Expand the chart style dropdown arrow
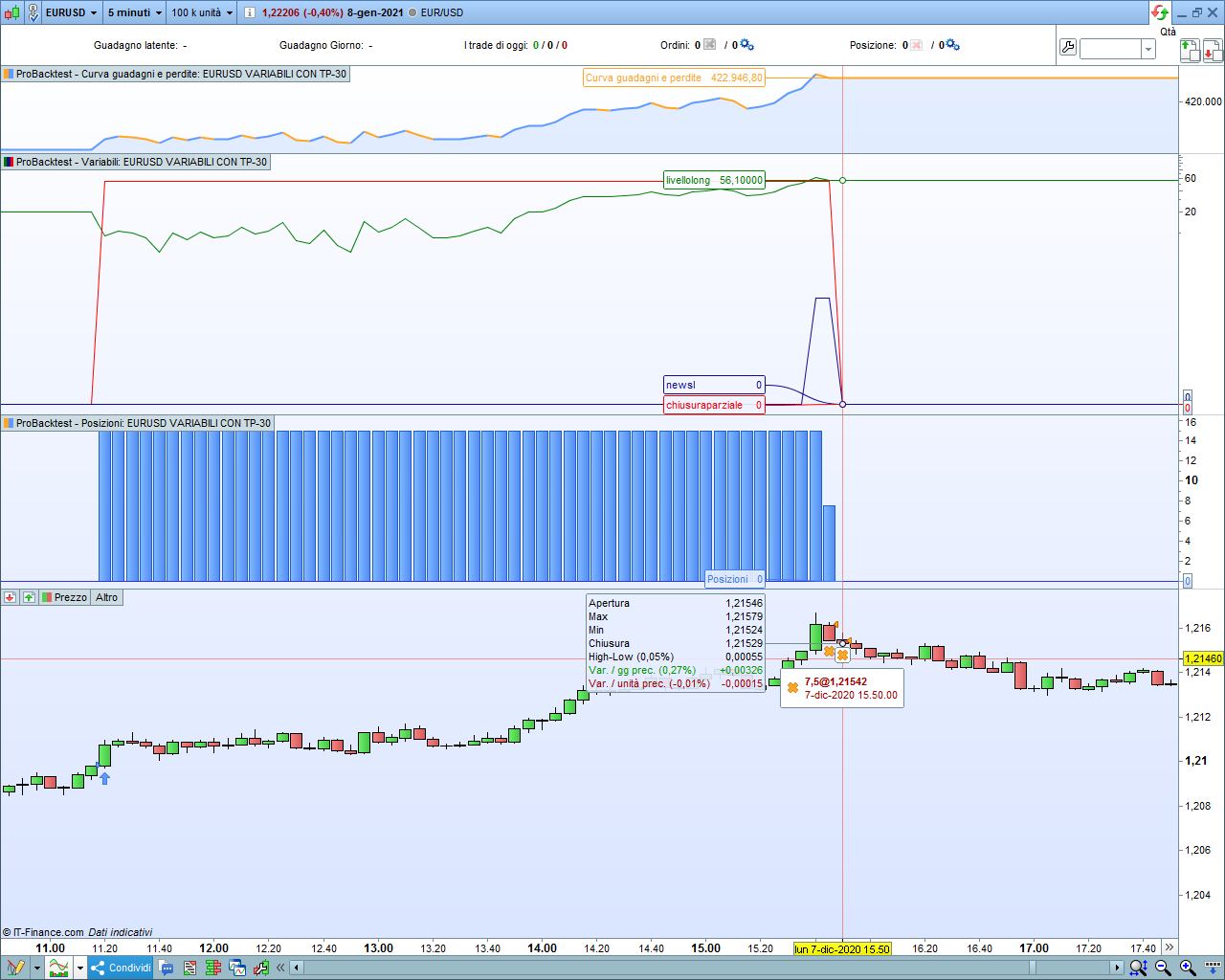 coord(80,968)
